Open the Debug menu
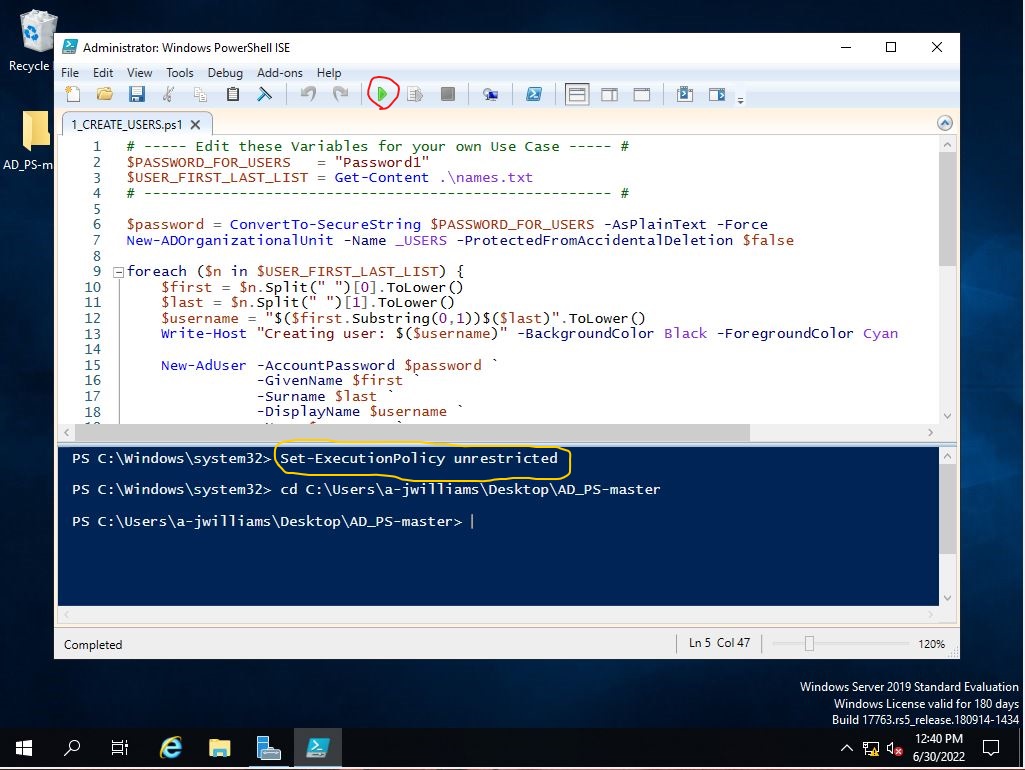This screenshot has height=770, width=1025. 225,73
